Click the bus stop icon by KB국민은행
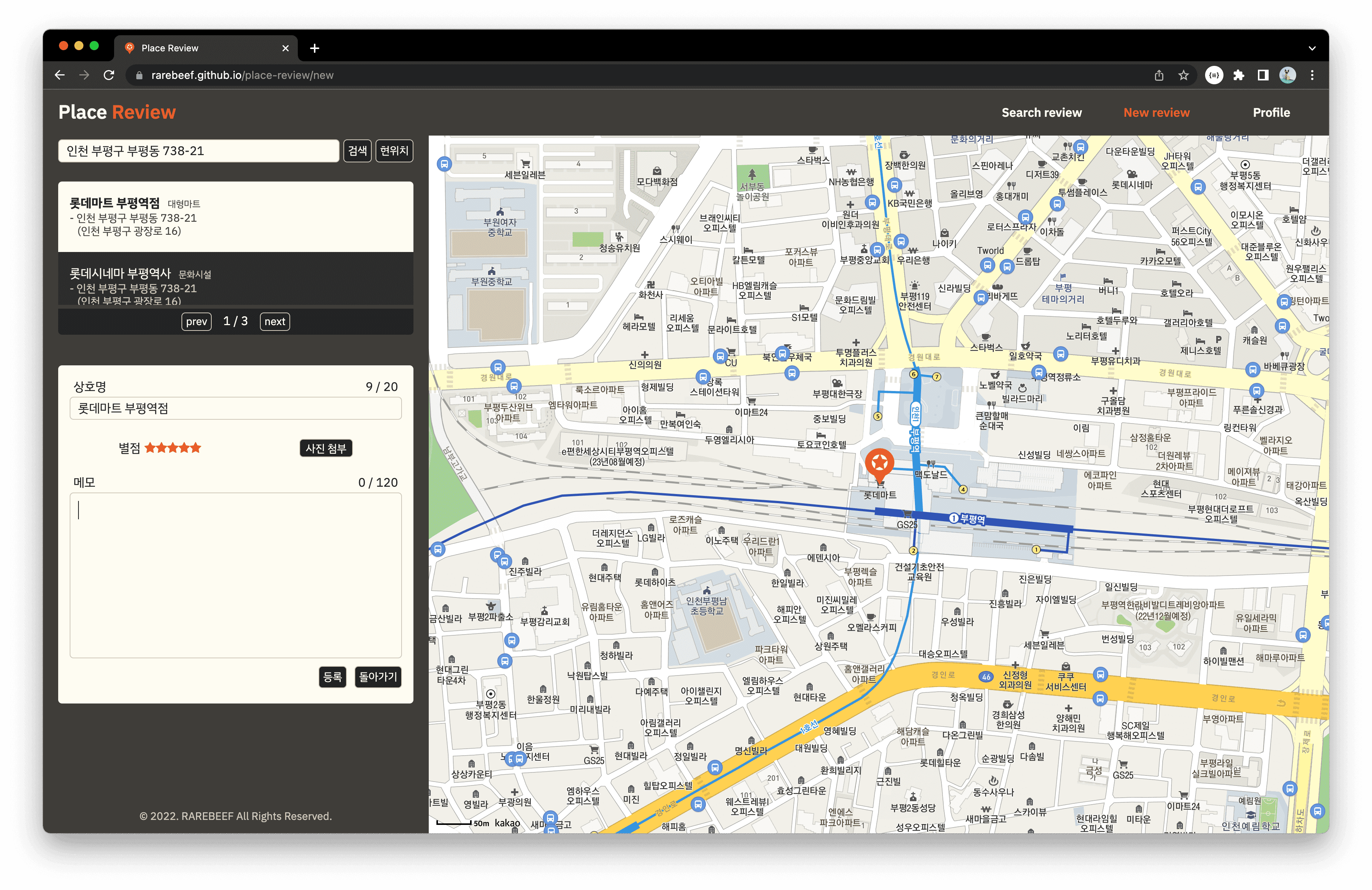 click(x=894, y=185)
